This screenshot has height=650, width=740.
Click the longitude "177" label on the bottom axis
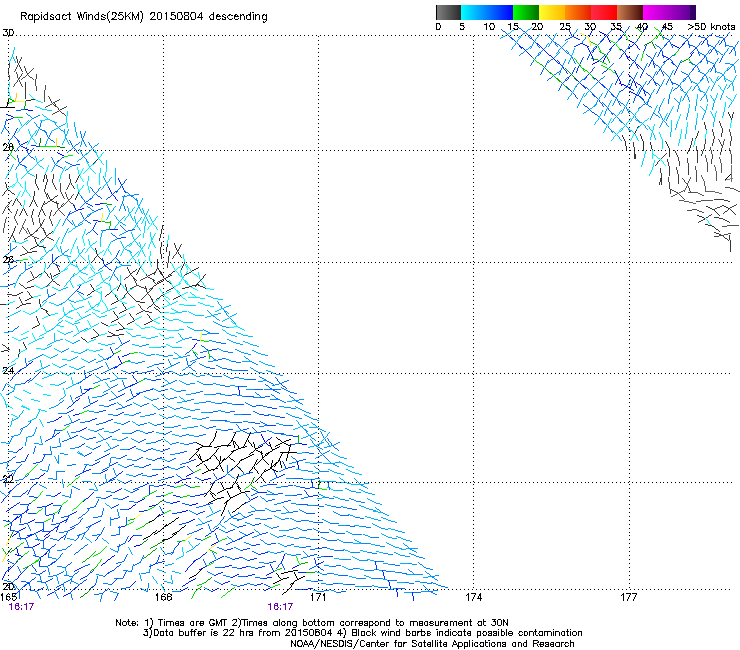pyautogui.click(x=628, y=597)
